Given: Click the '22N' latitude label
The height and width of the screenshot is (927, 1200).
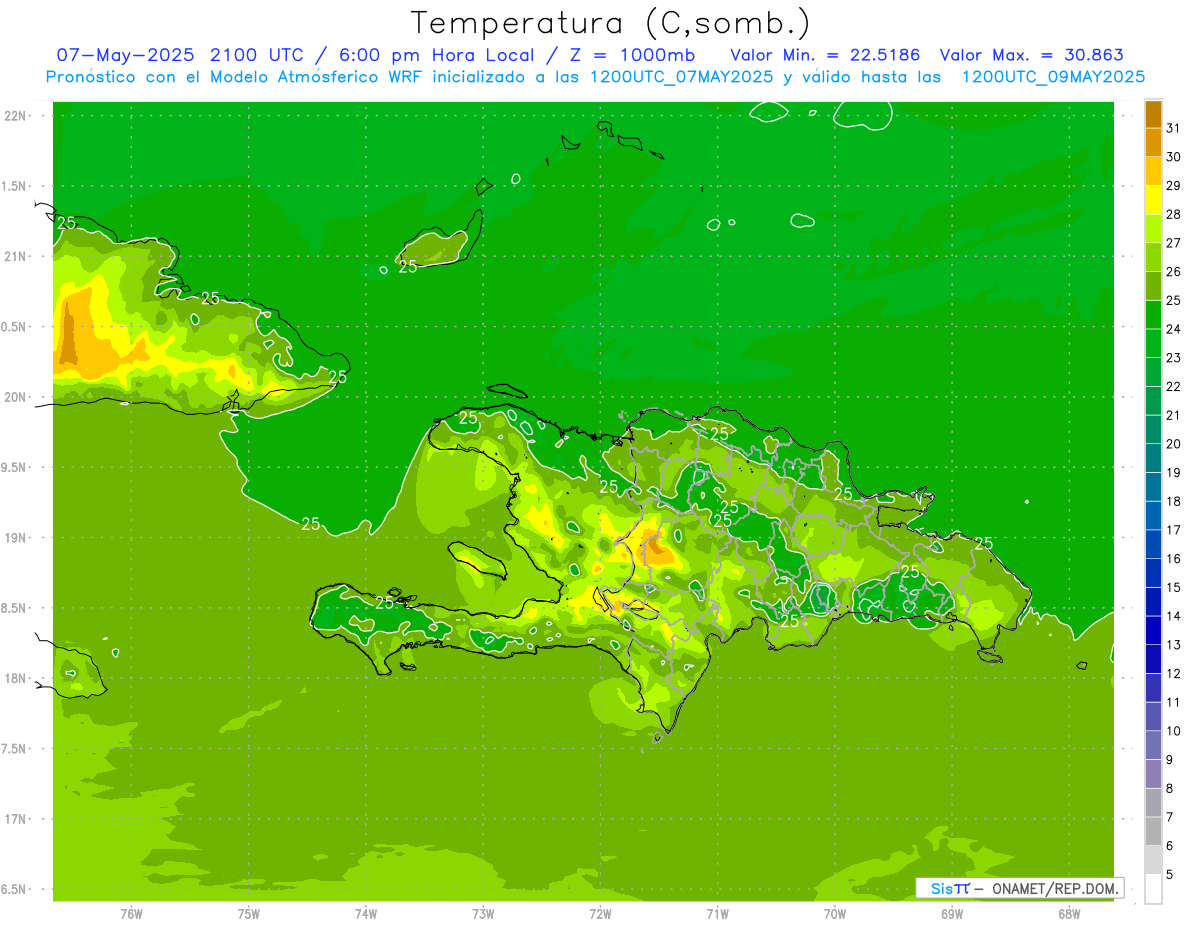Looking at the screenshot, I should point(15,115).
